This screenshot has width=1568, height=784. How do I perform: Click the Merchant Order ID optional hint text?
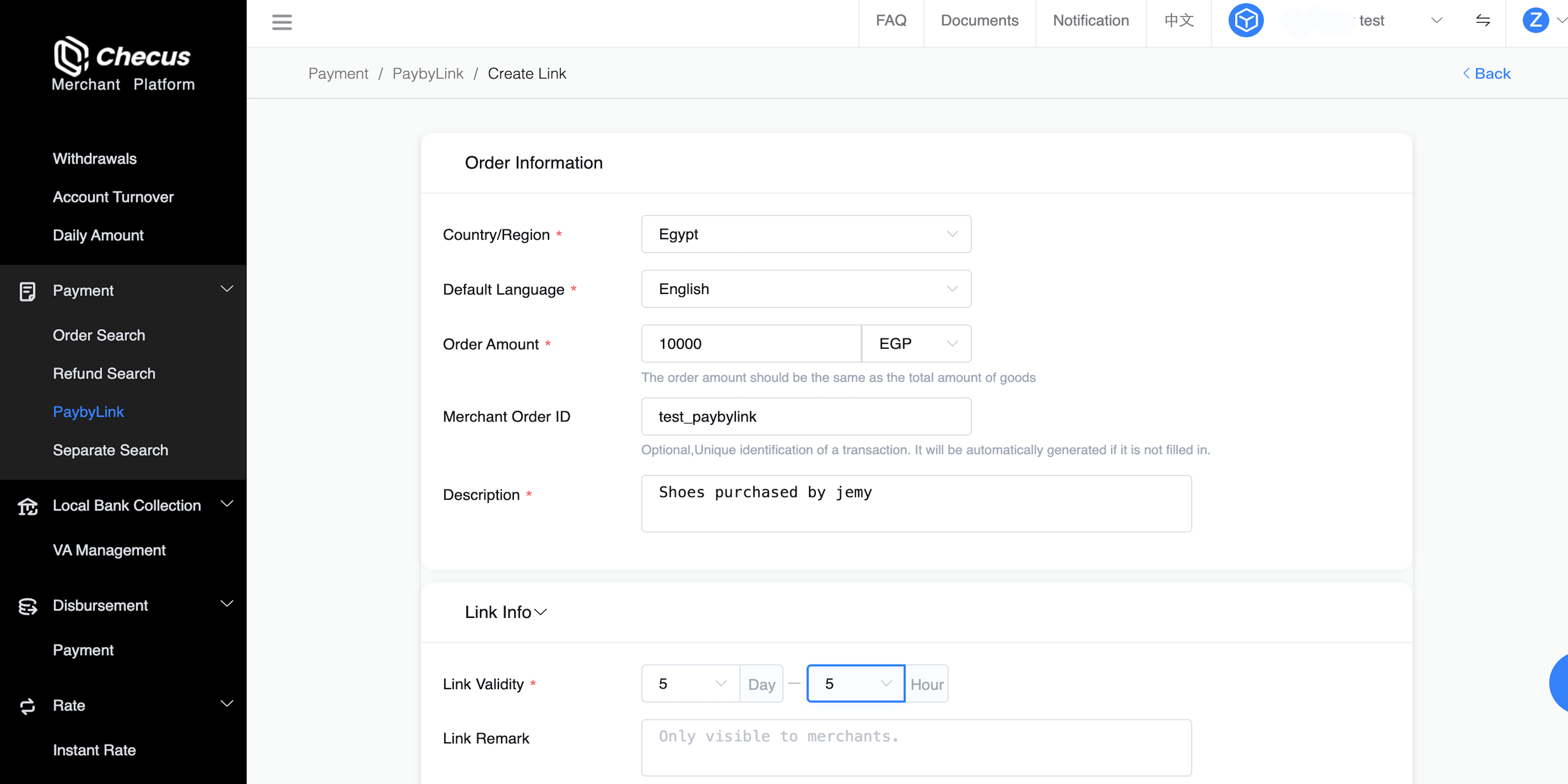[x=925, y=450]
